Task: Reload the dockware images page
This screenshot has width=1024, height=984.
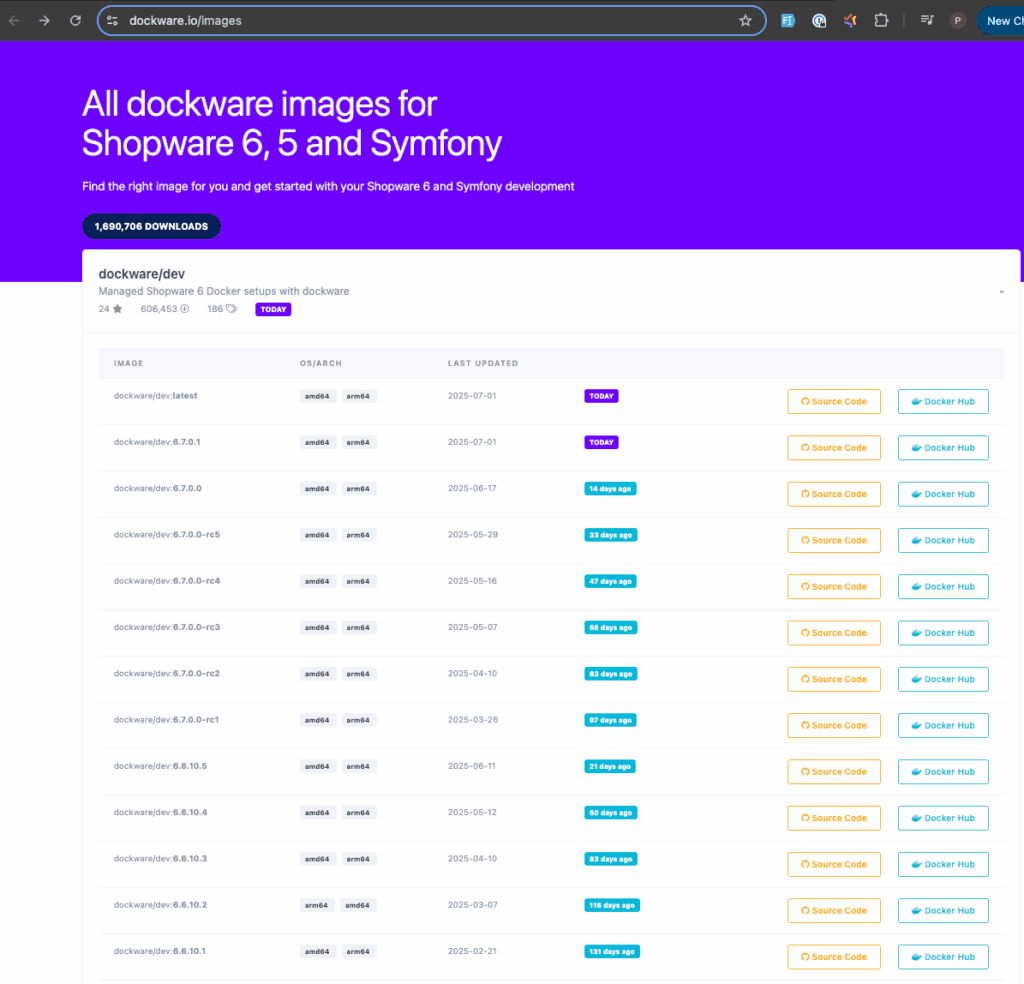Action: (x=75, y=20)
